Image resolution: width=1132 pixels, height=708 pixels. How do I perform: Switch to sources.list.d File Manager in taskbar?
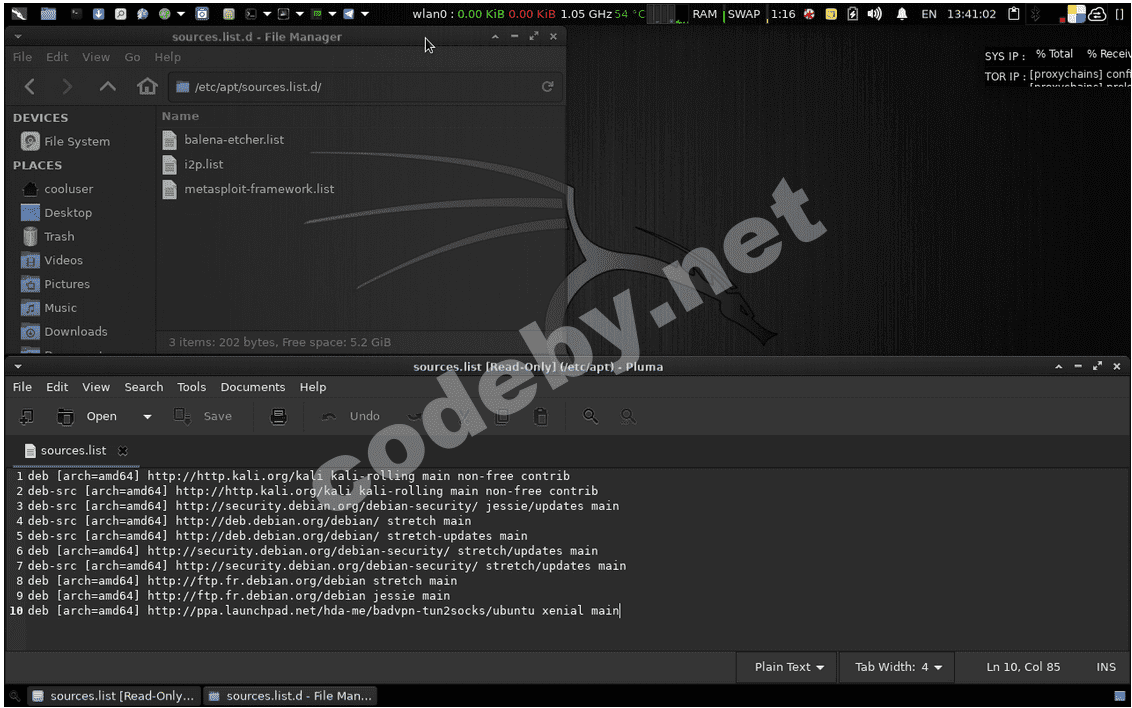coord(290,696)
